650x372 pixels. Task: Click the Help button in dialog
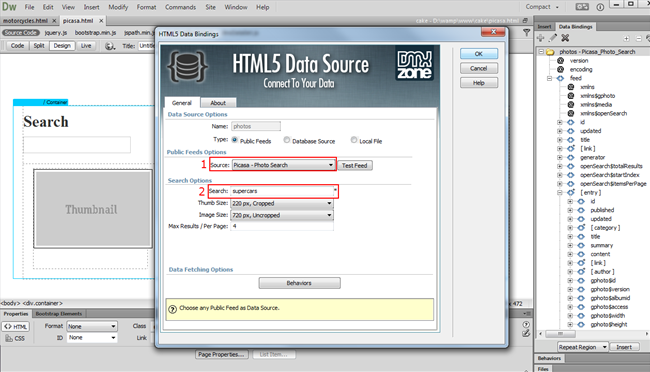tap(479, 83)
